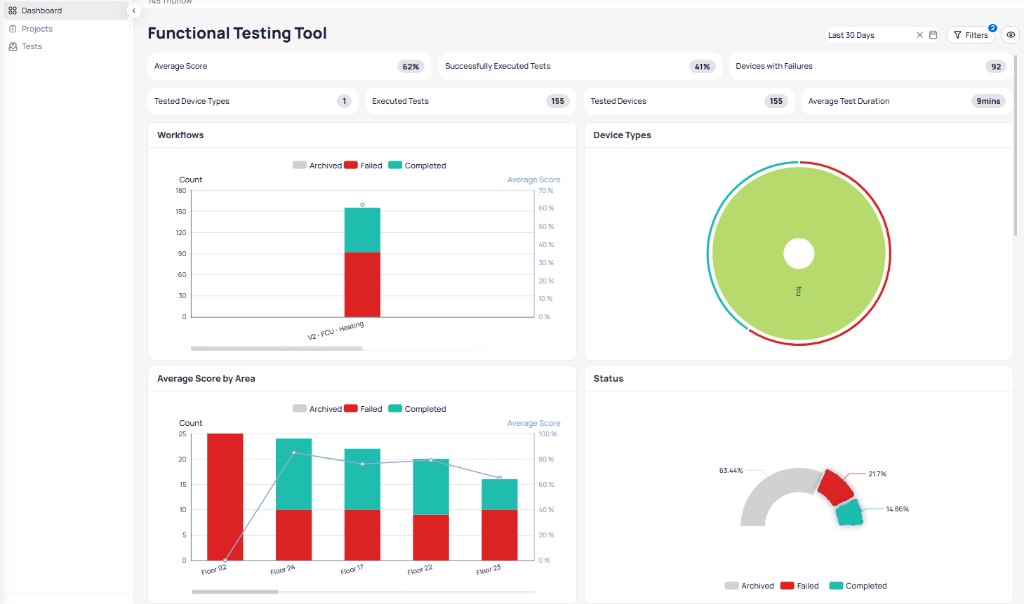
Task: Click the Executed Tests 155 card
Action: point(471,101)
